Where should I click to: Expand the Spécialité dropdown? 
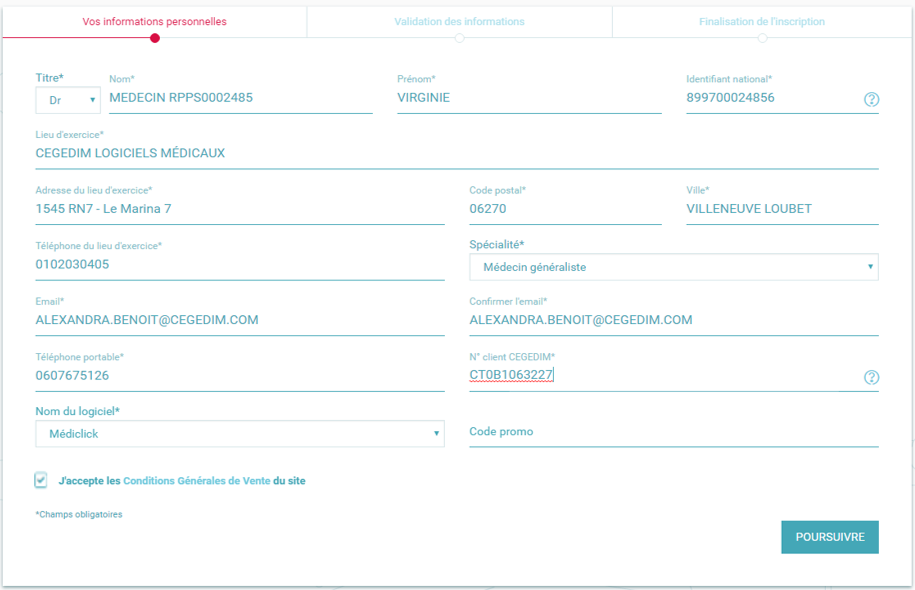click(673, 267)
